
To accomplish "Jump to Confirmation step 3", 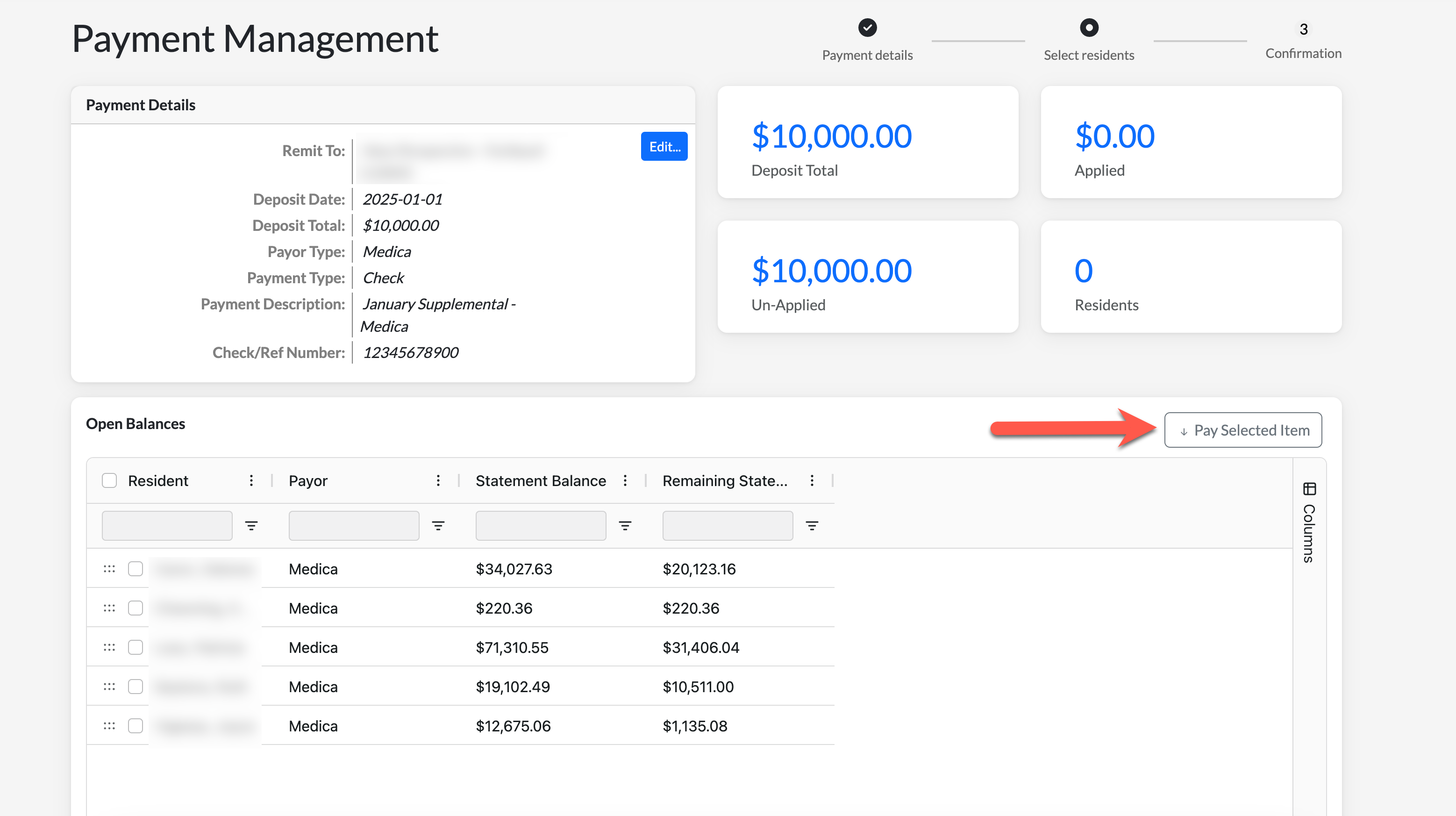I will tap(1303, 29).
